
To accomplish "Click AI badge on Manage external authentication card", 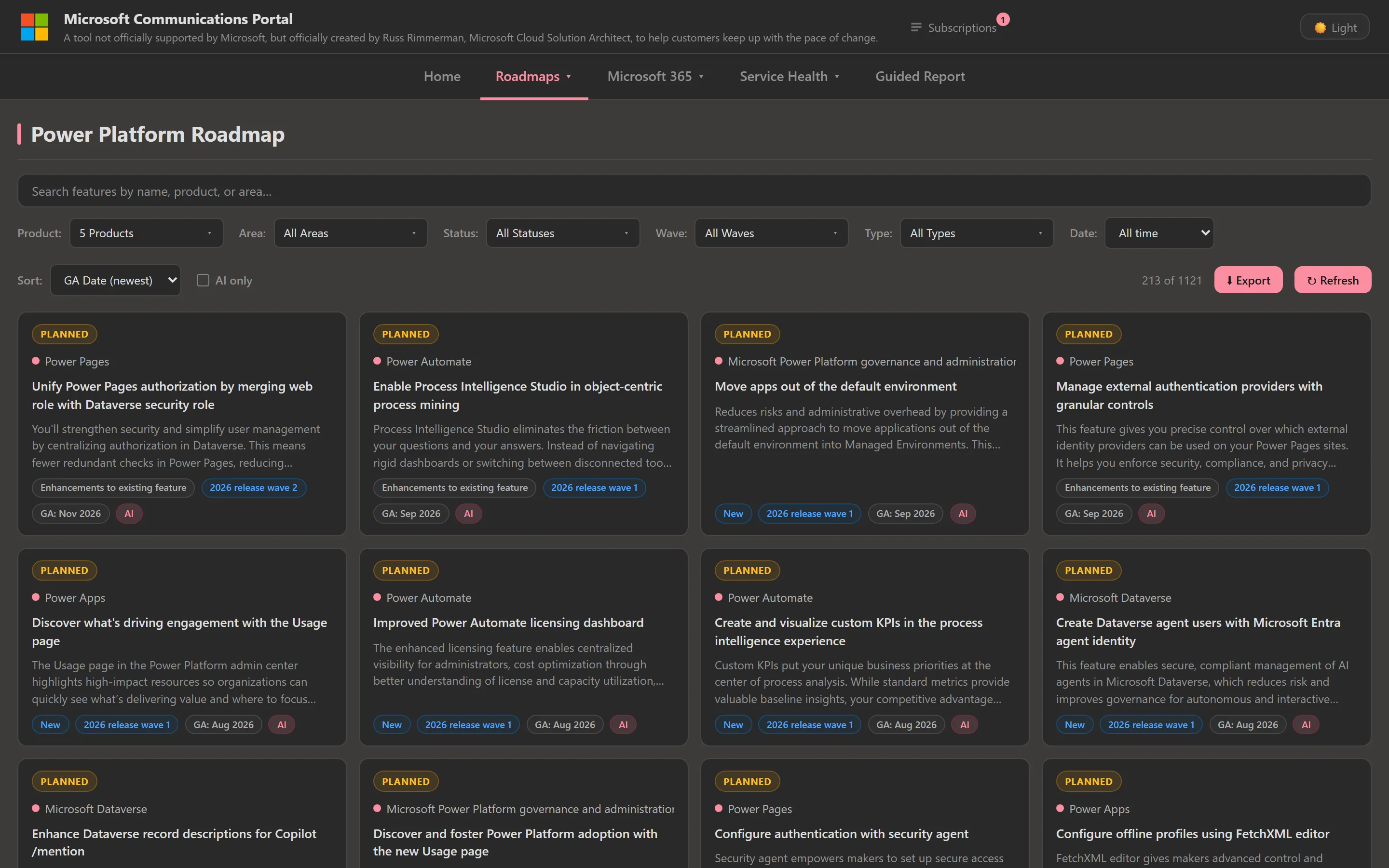I will pyautogui.click(x=1151, y=513).
